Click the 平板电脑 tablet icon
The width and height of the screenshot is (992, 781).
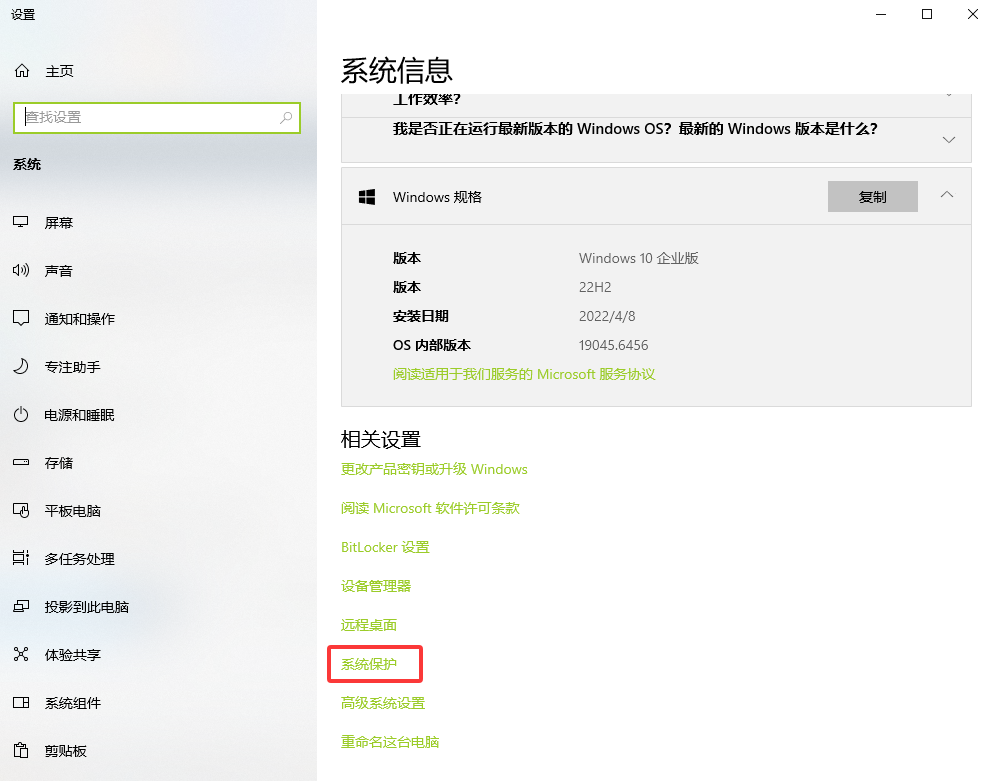[x=21, y=511]
